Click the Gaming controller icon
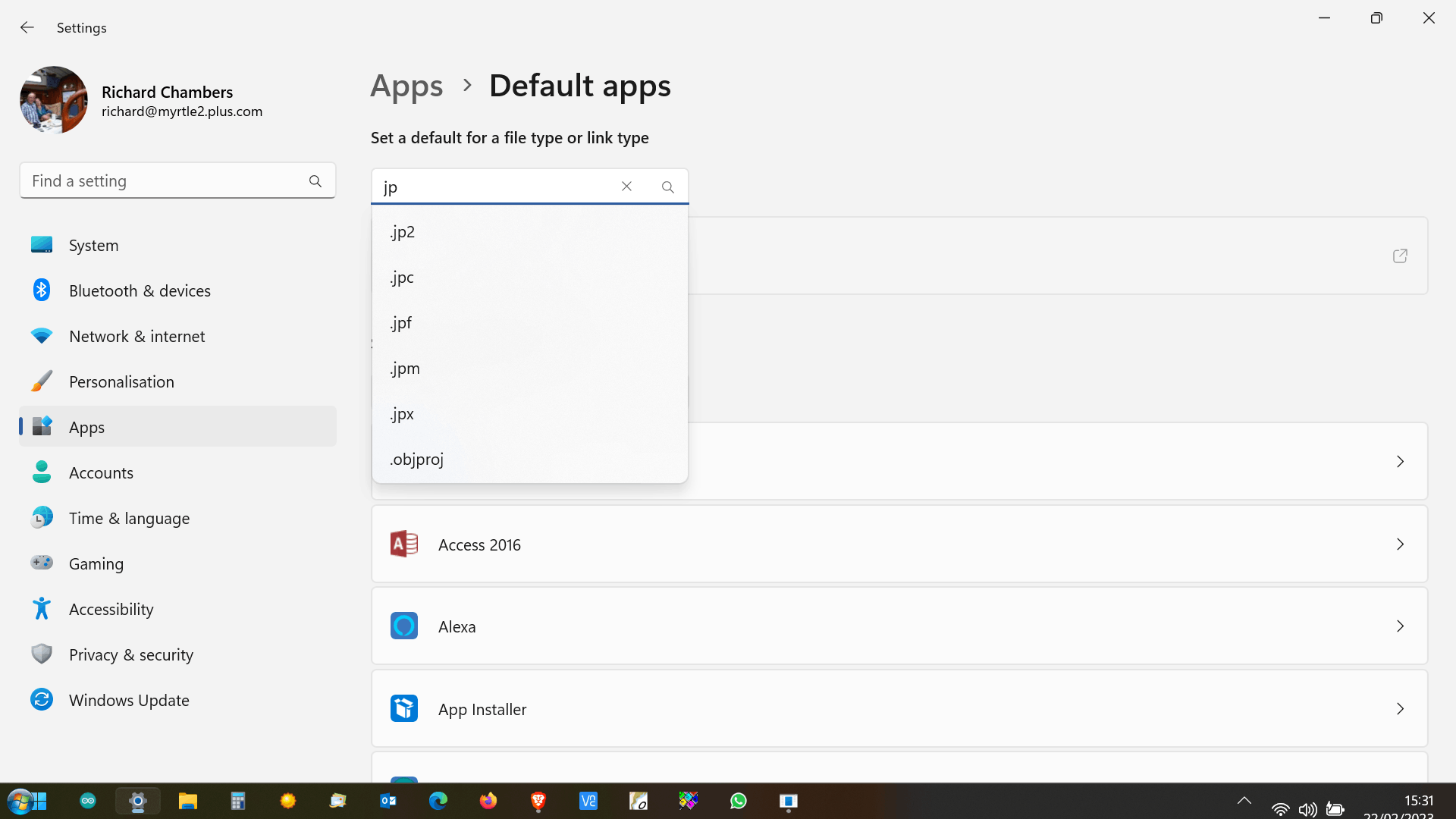Screen dimensions: 1456x819 tap(42, 563)
